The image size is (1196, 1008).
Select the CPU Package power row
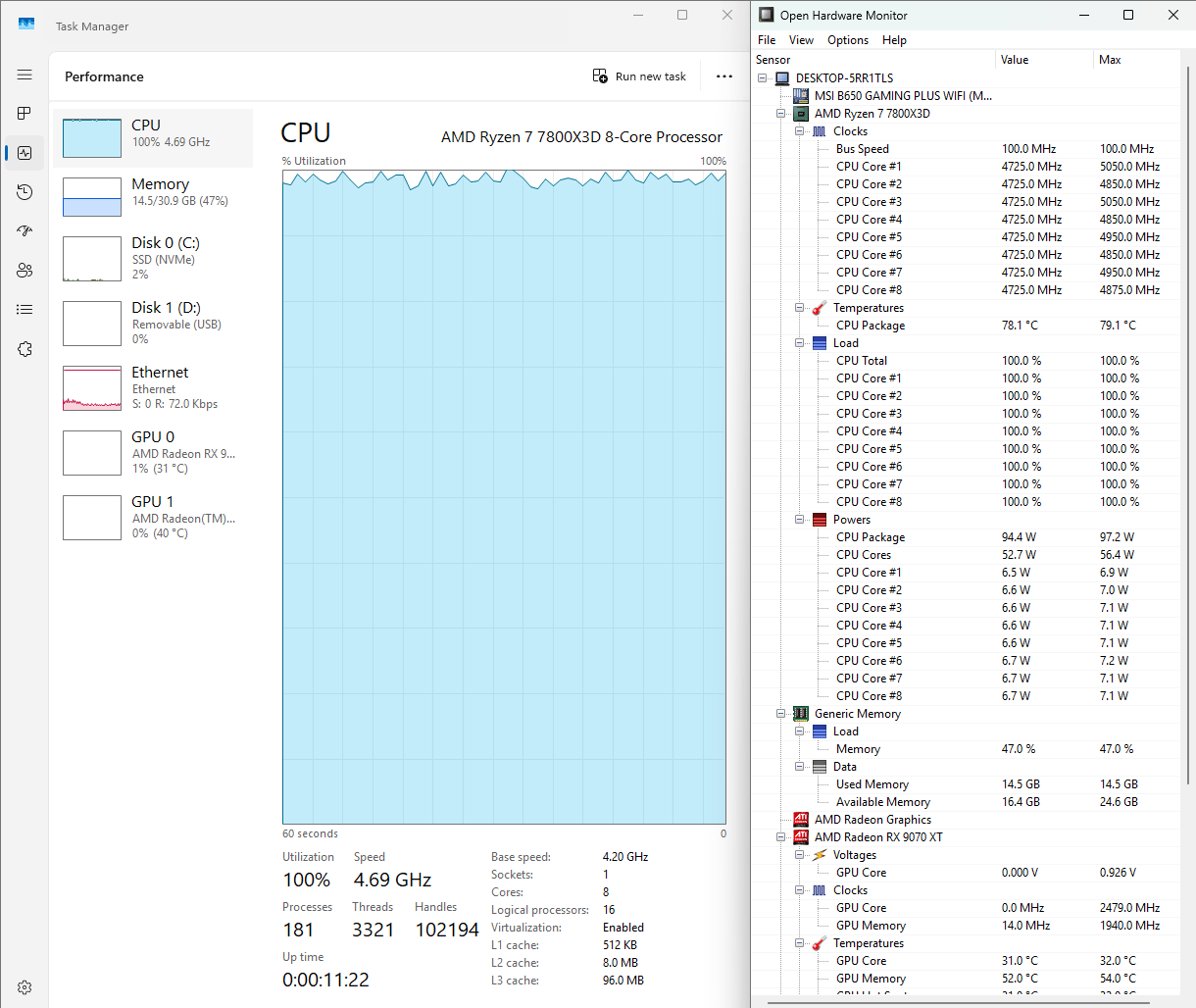coord(966,537)
